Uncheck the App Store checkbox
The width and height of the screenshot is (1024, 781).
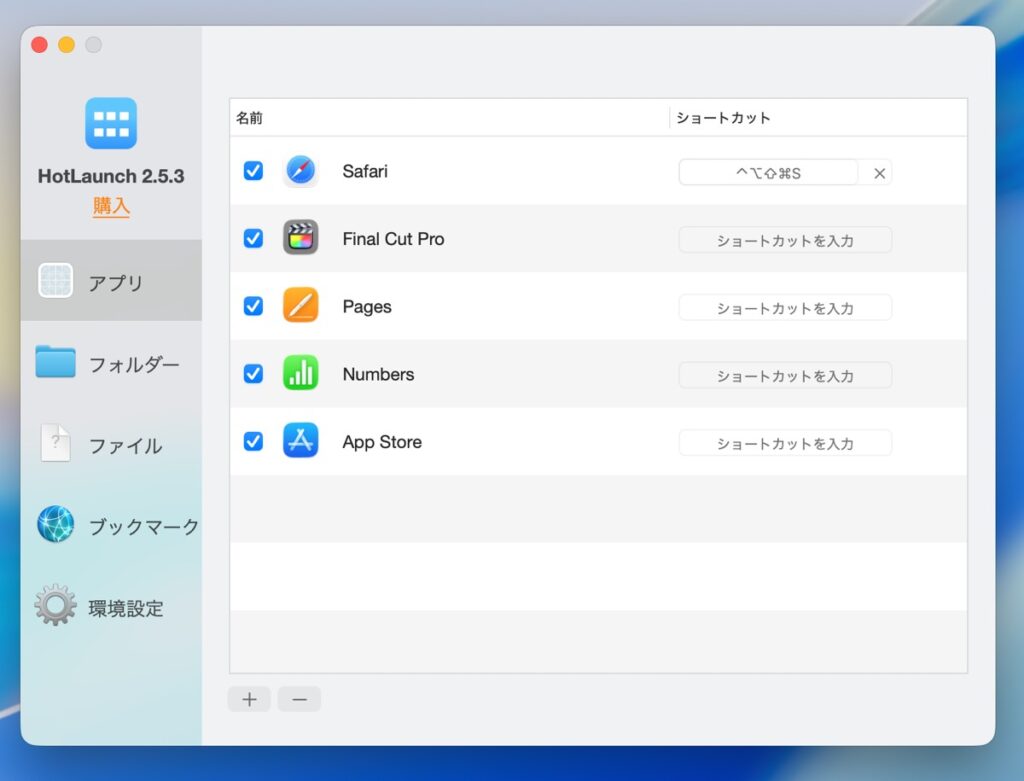(253, 441)
